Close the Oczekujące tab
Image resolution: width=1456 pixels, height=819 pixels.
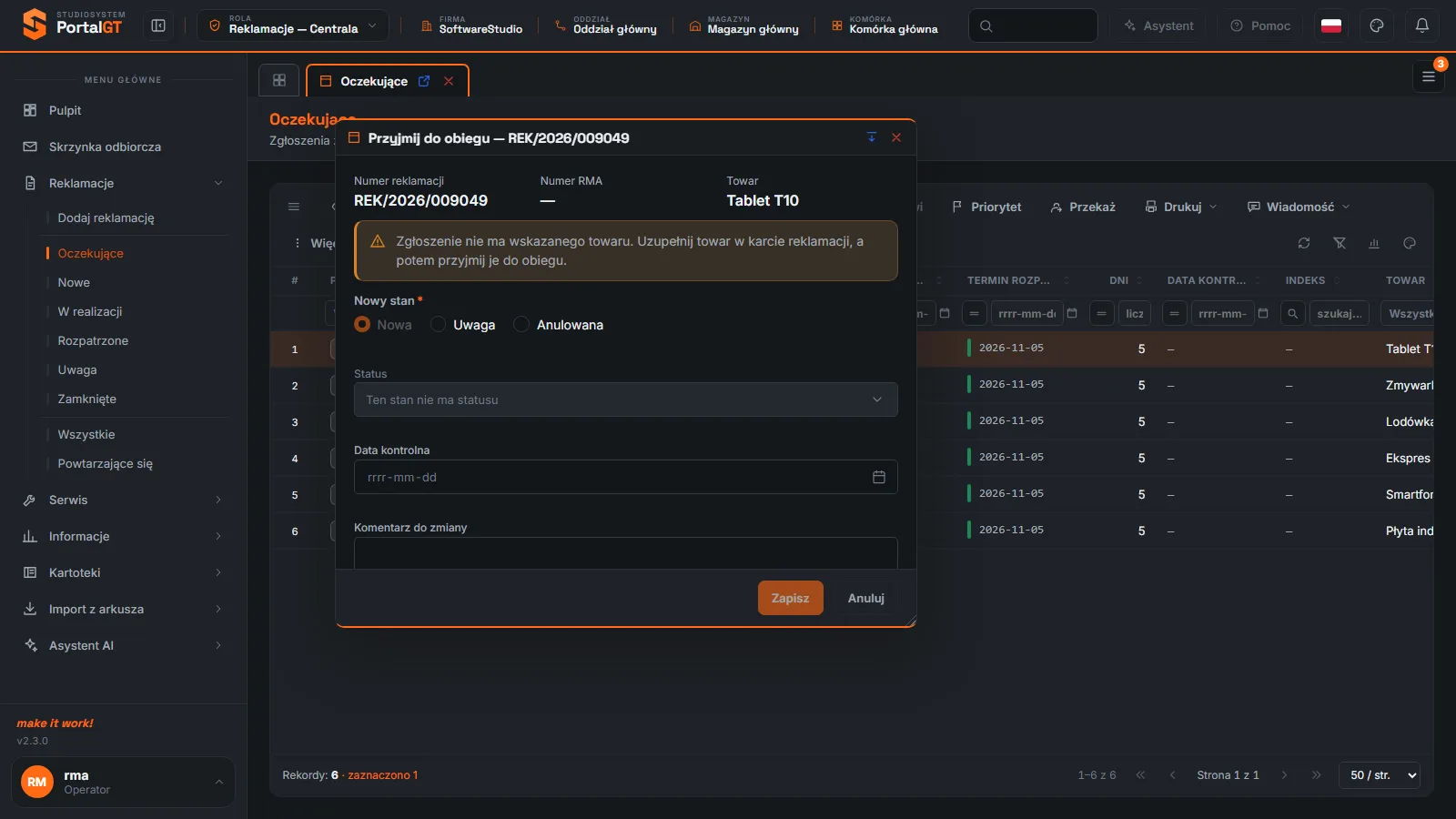(x=449, y=81)
